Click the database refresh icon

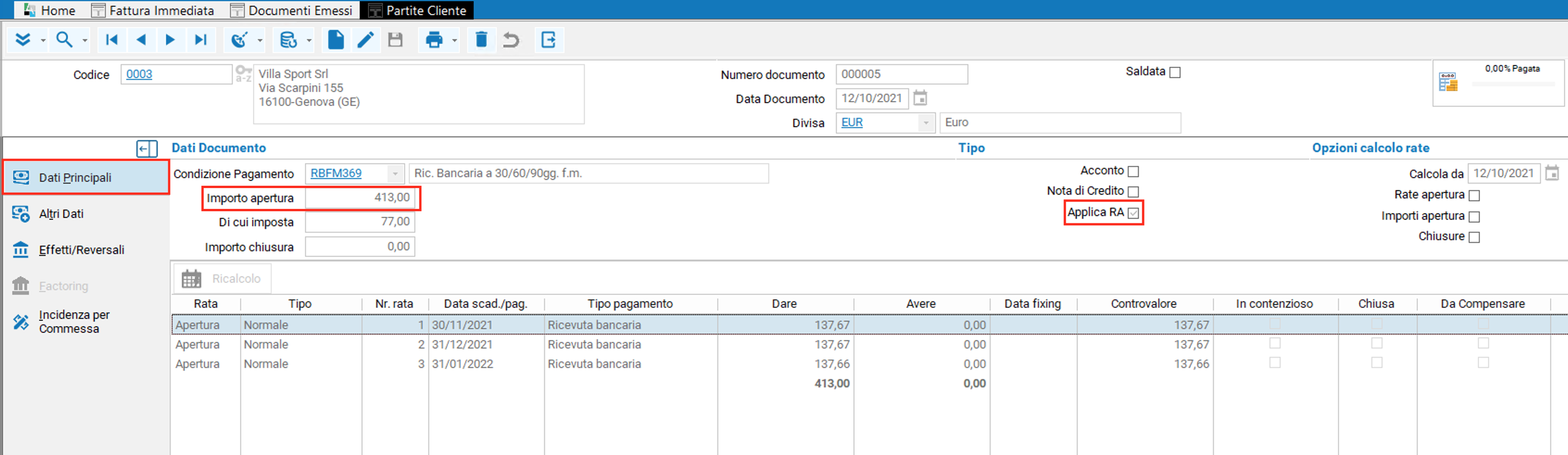click(288, 40)
